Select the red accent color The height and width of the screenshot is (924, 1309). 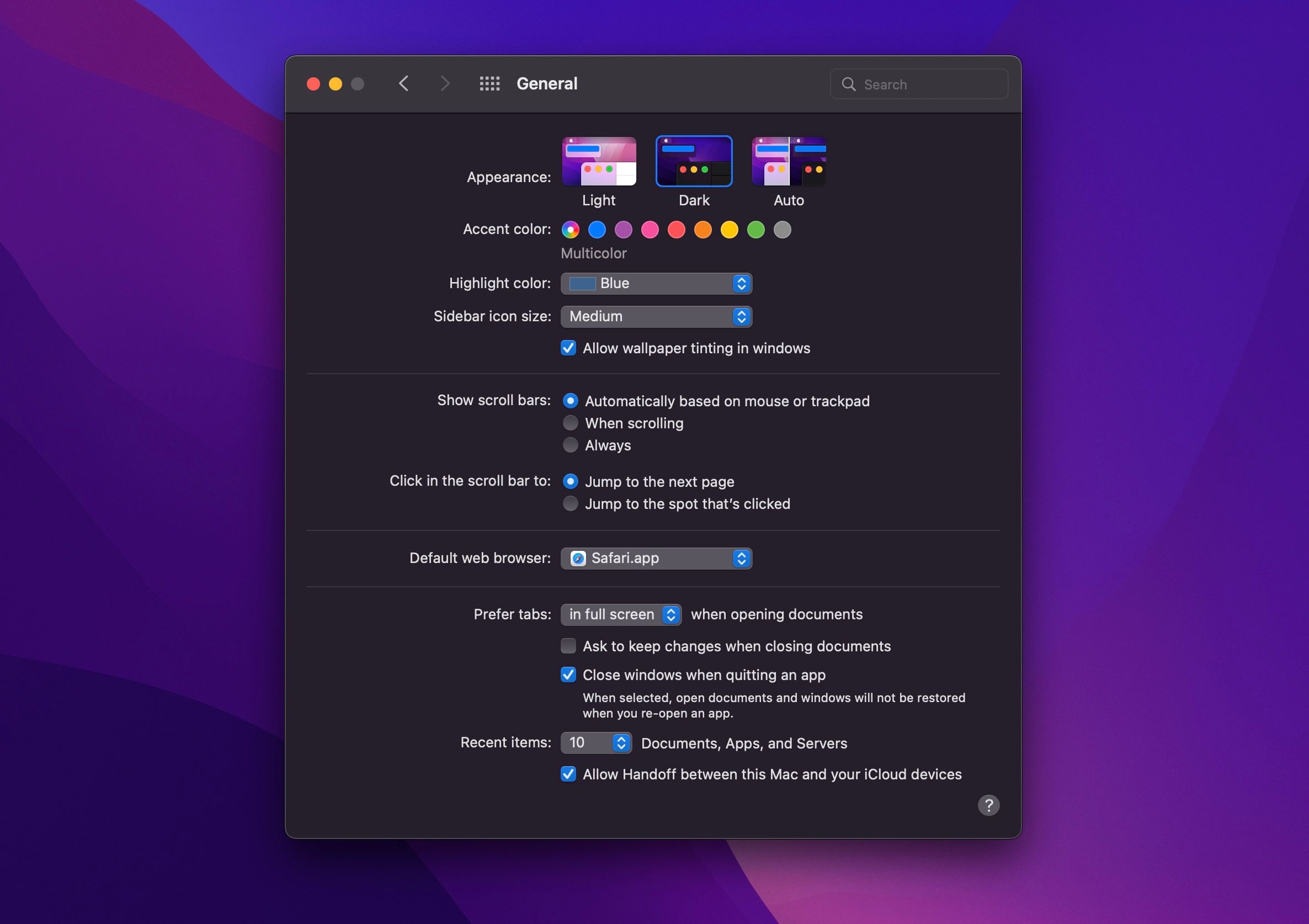pos(675,229)
